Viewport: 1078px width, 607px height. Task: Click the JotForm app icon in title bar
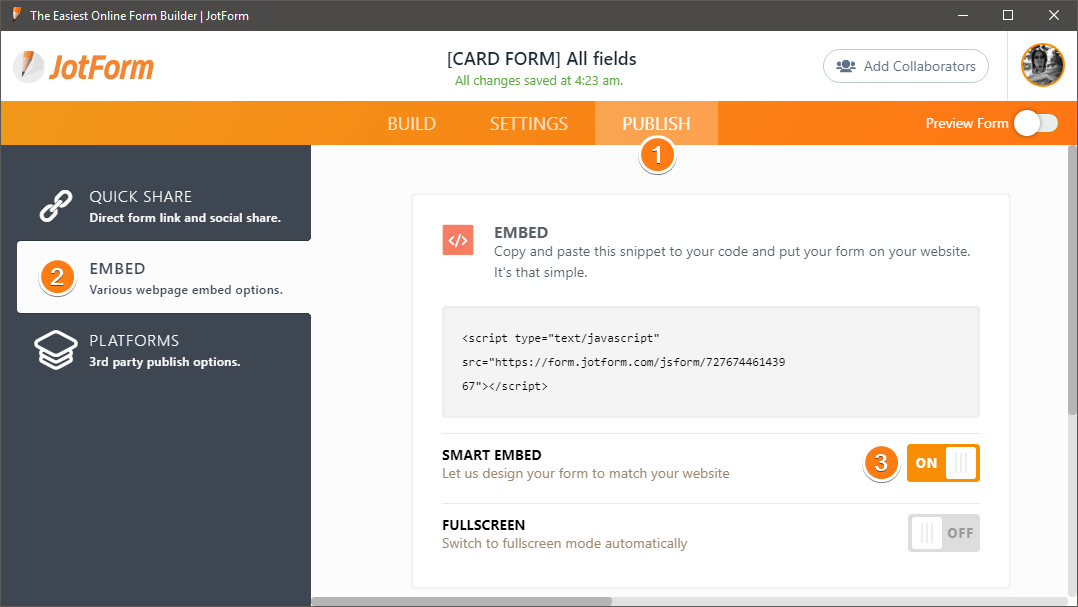click(16, 15)
